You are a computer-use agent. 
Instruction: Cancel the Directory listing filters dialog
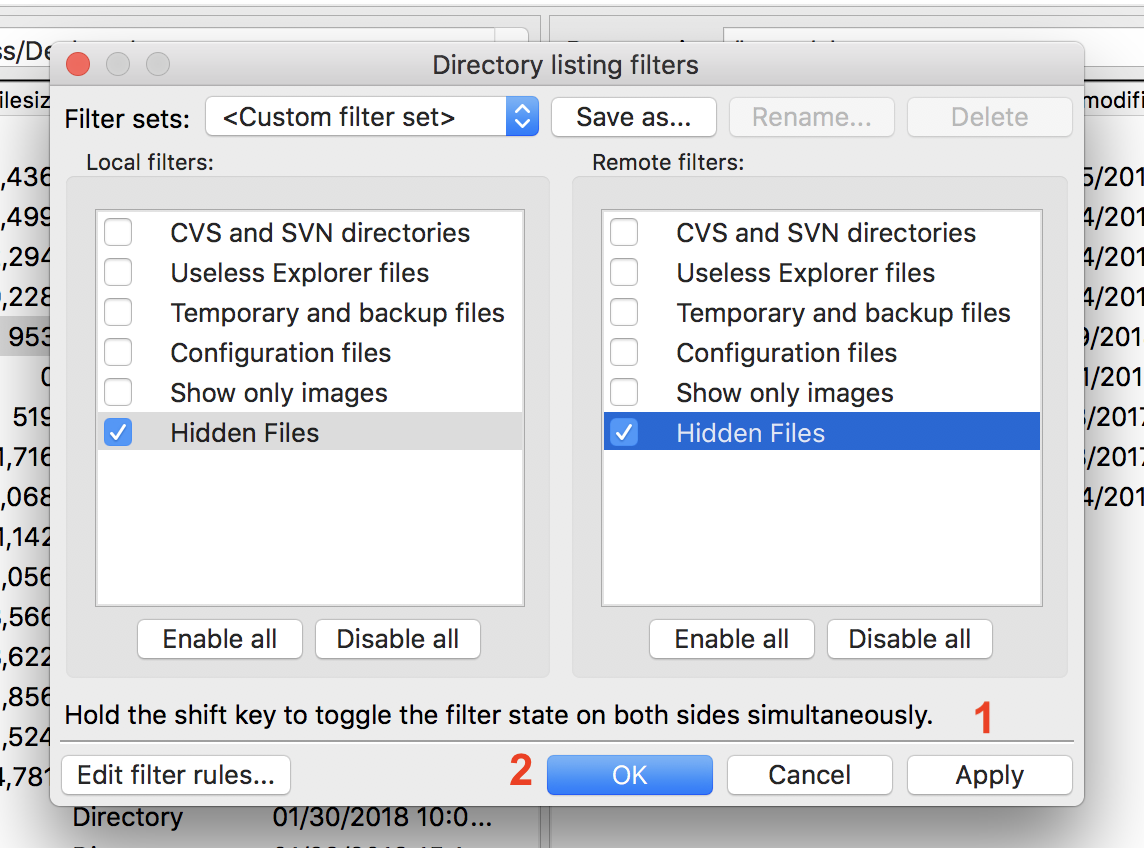(x=809, y=775)
